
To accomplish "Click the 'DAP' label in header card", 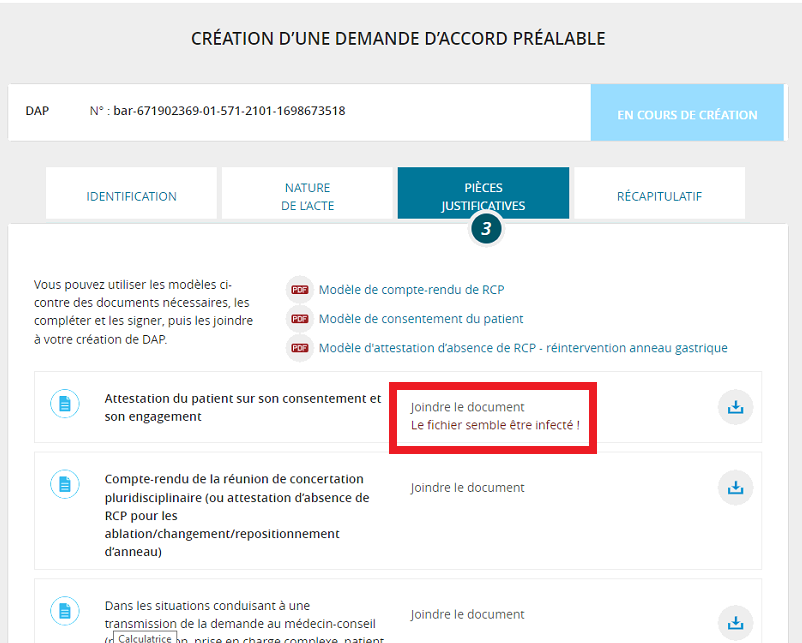I will click(37, 111).
